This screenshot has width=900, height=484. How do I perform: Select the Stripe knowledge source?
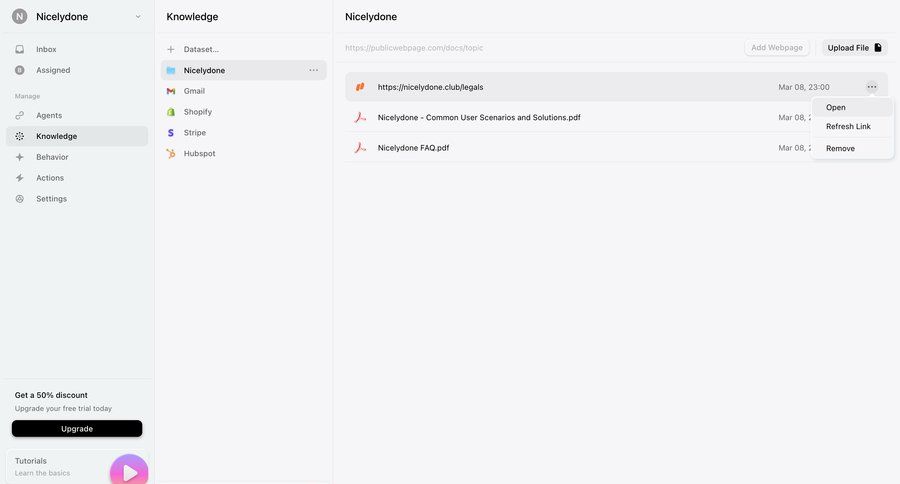click(194, 133)
